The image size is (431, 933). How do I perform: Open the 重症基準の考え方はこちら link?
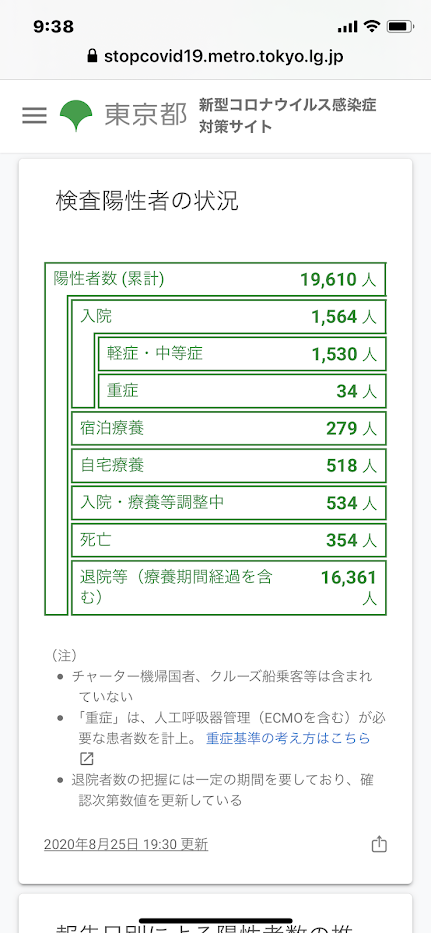[288, 738]
